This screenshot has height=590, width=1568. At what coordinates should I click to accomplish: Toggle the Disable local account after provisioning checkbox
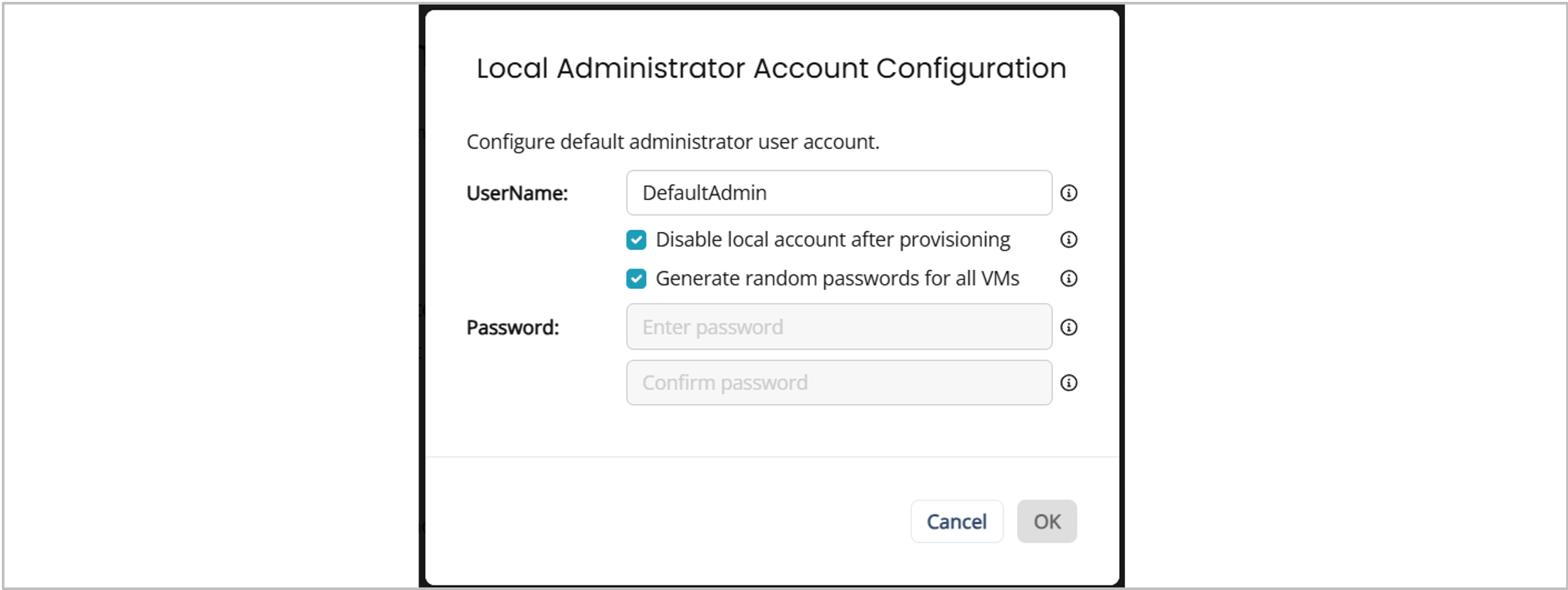tap(636, 240)
